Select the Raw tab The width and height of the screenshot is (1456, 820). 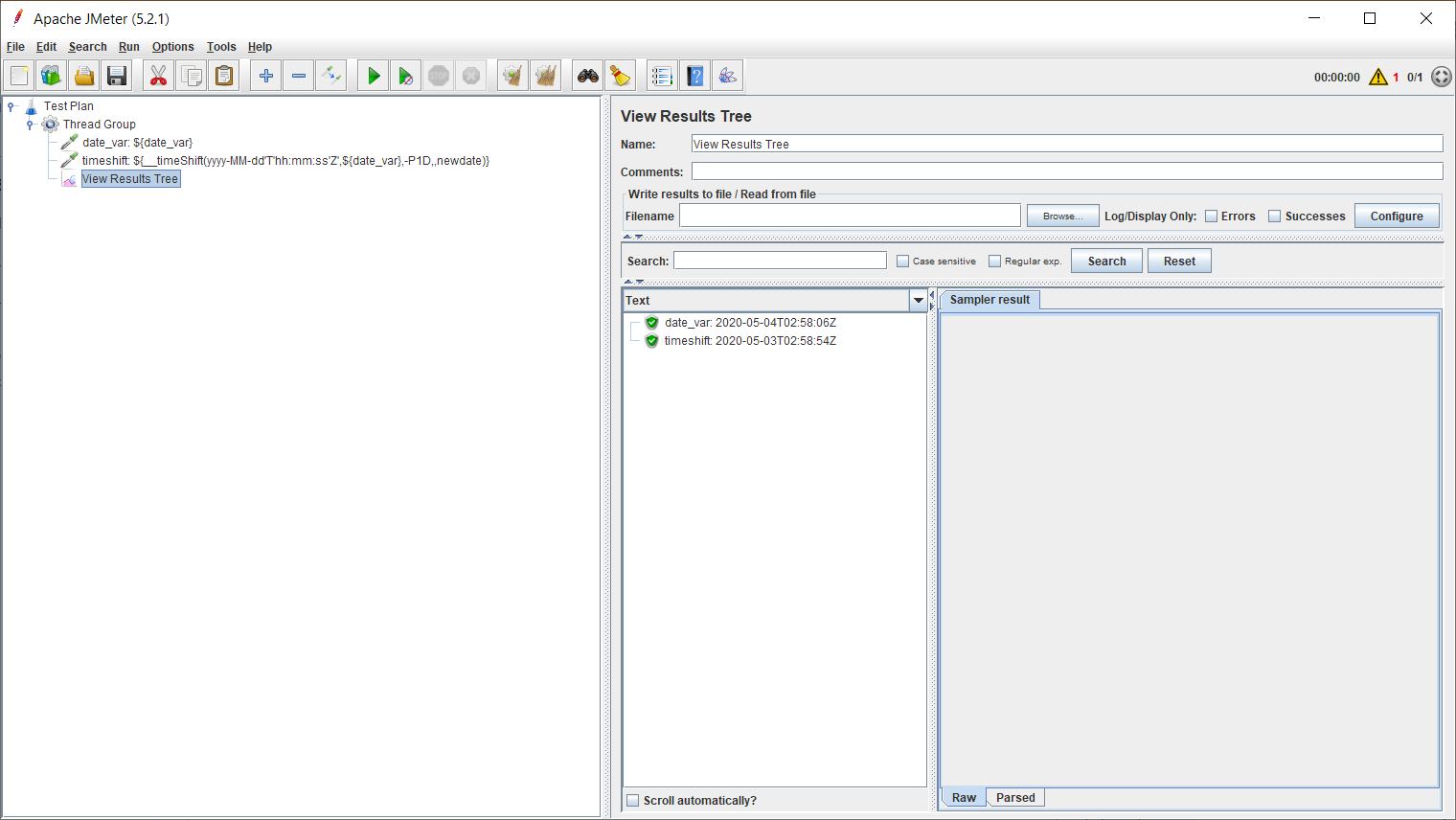coord(964,798)
